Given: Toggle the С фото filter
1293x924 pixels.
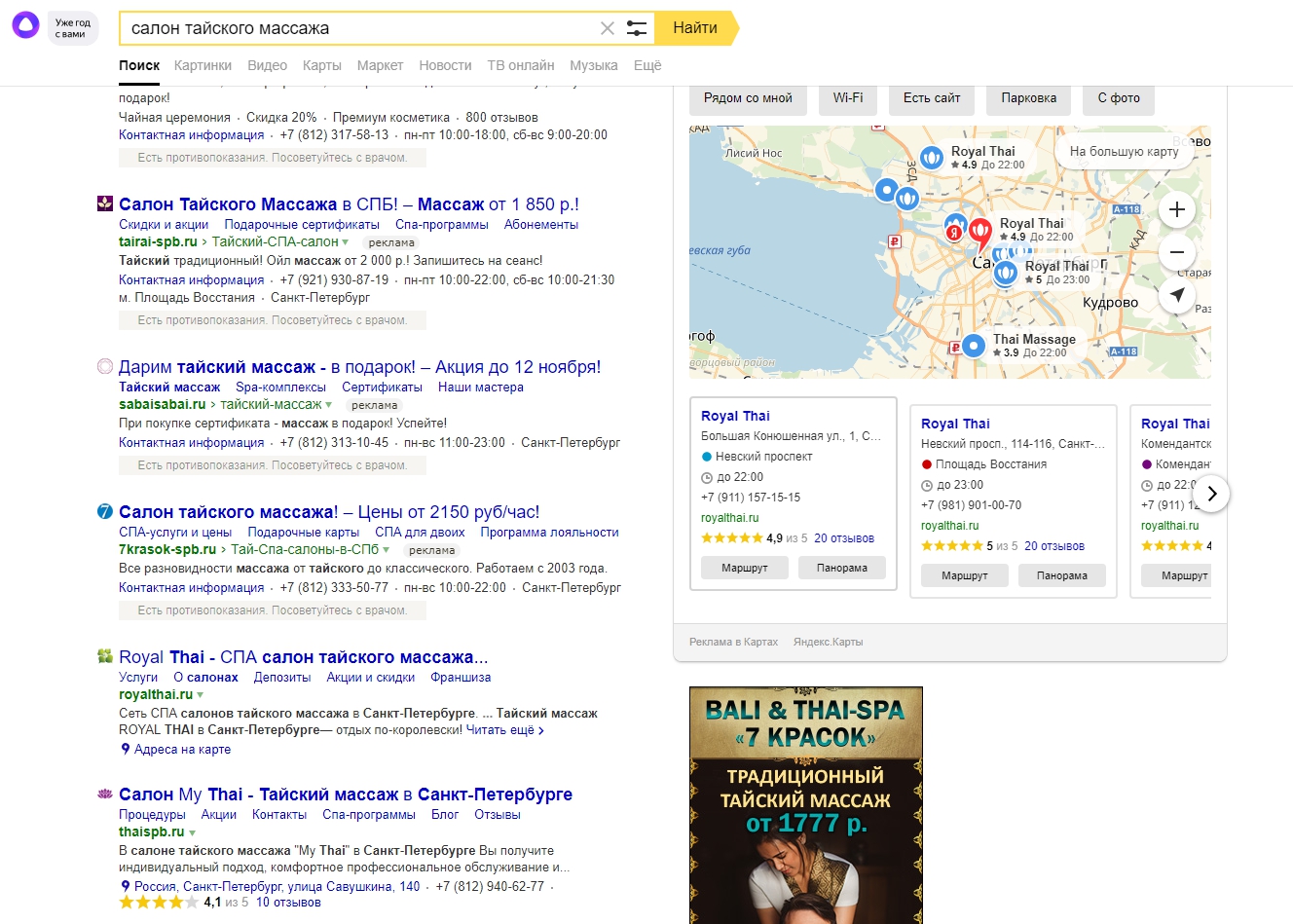Looking at the screenshot, I should point(1119,98).
